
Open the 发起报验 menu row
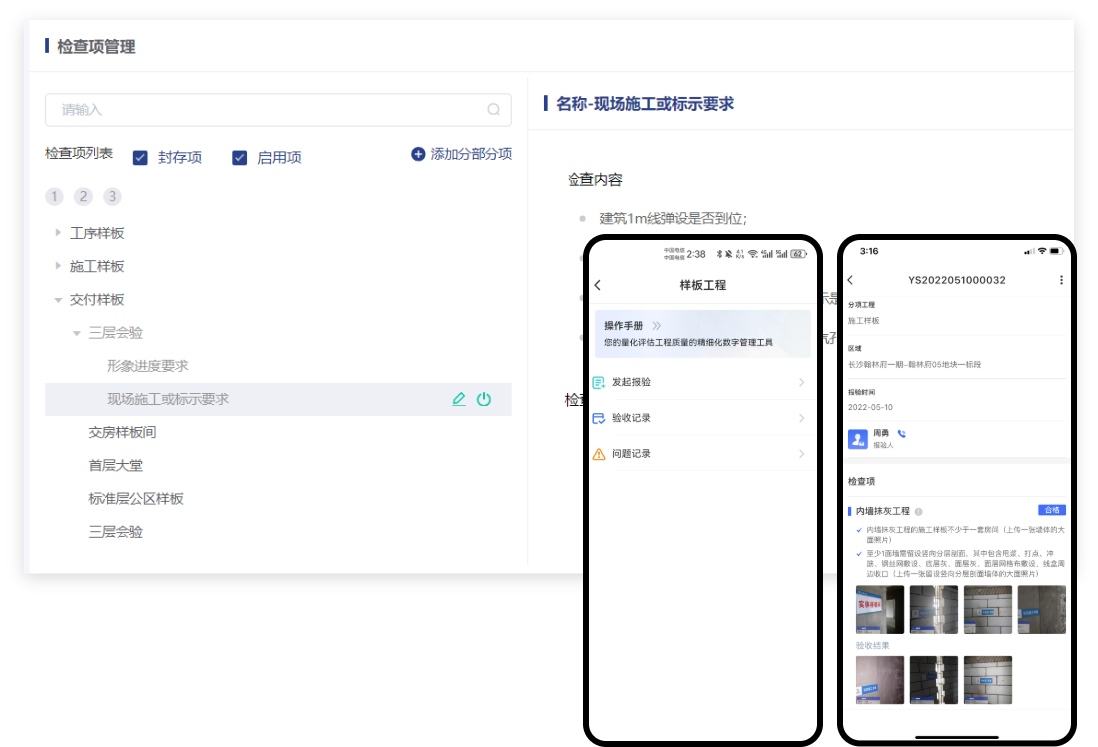point(702,382)
